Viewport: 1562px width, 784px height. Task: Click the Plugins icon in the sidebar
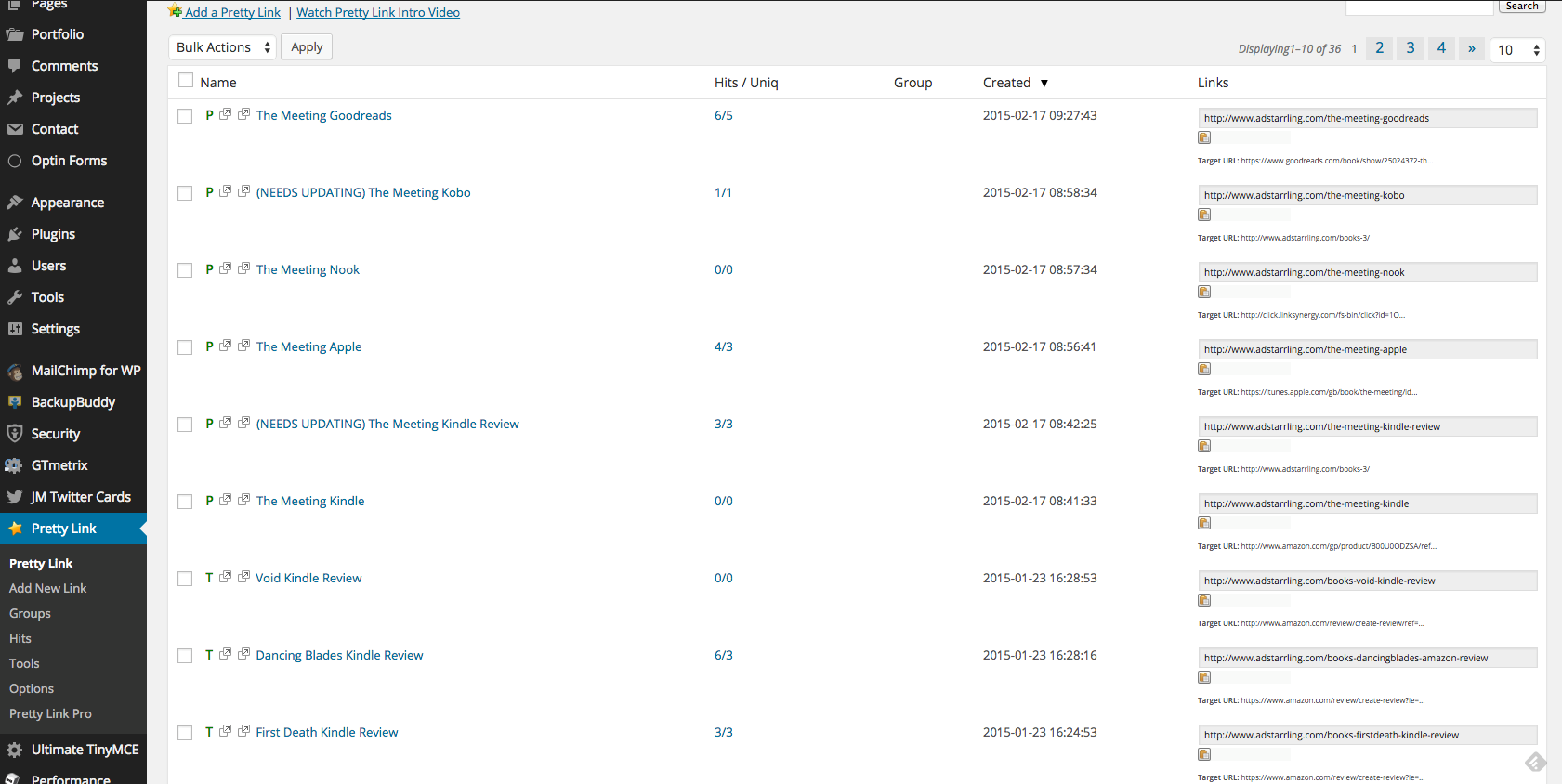(x=15, y=234)
